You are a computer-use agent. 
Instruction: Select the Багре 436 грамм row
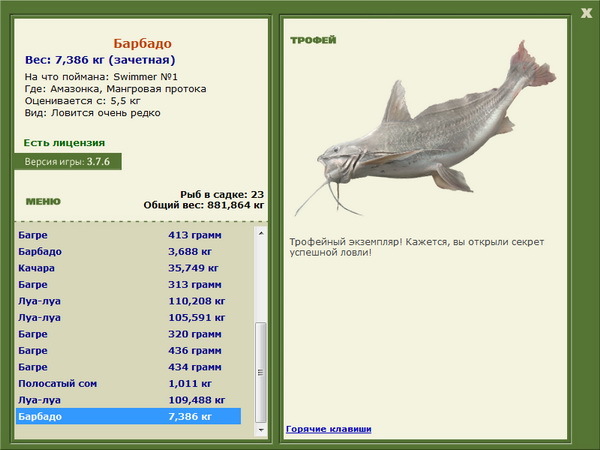point(129,350)
